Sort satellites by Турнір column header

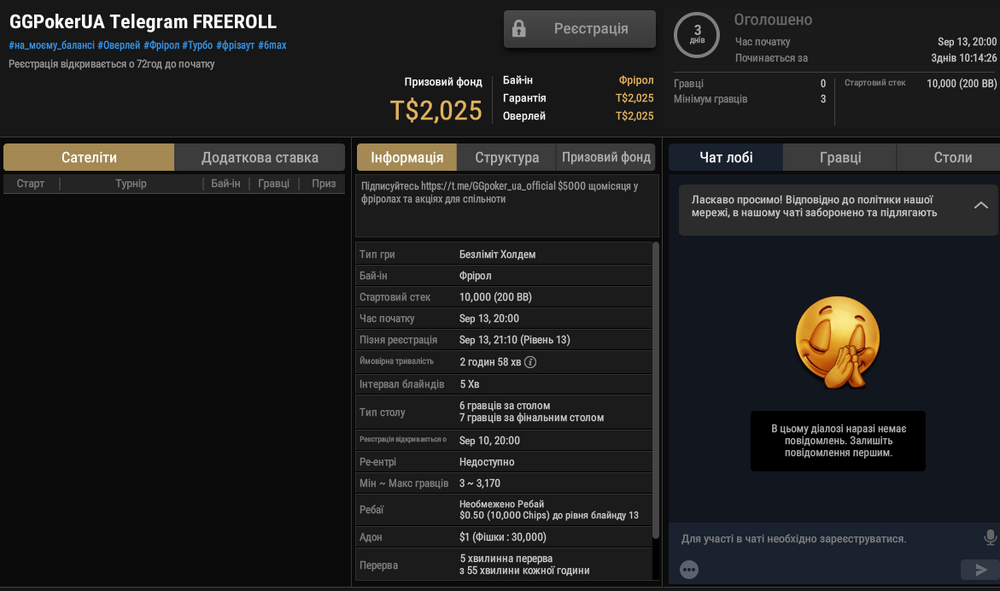click(x=131, y=184)
